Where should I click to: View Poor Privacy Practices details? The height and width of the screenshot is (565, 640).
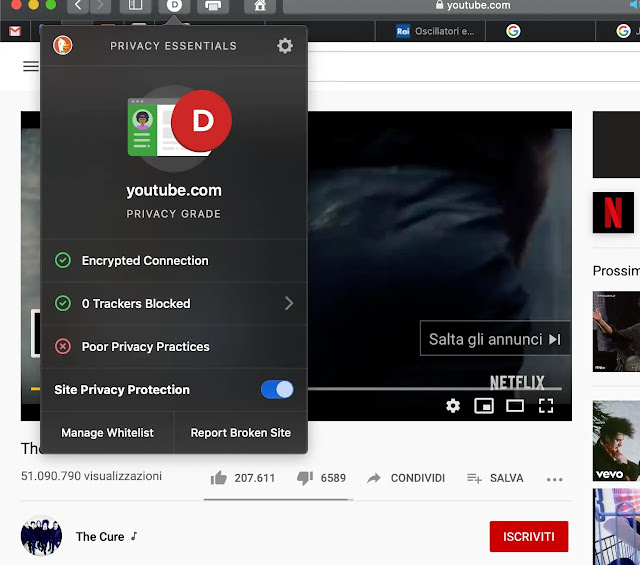(174, 347)
